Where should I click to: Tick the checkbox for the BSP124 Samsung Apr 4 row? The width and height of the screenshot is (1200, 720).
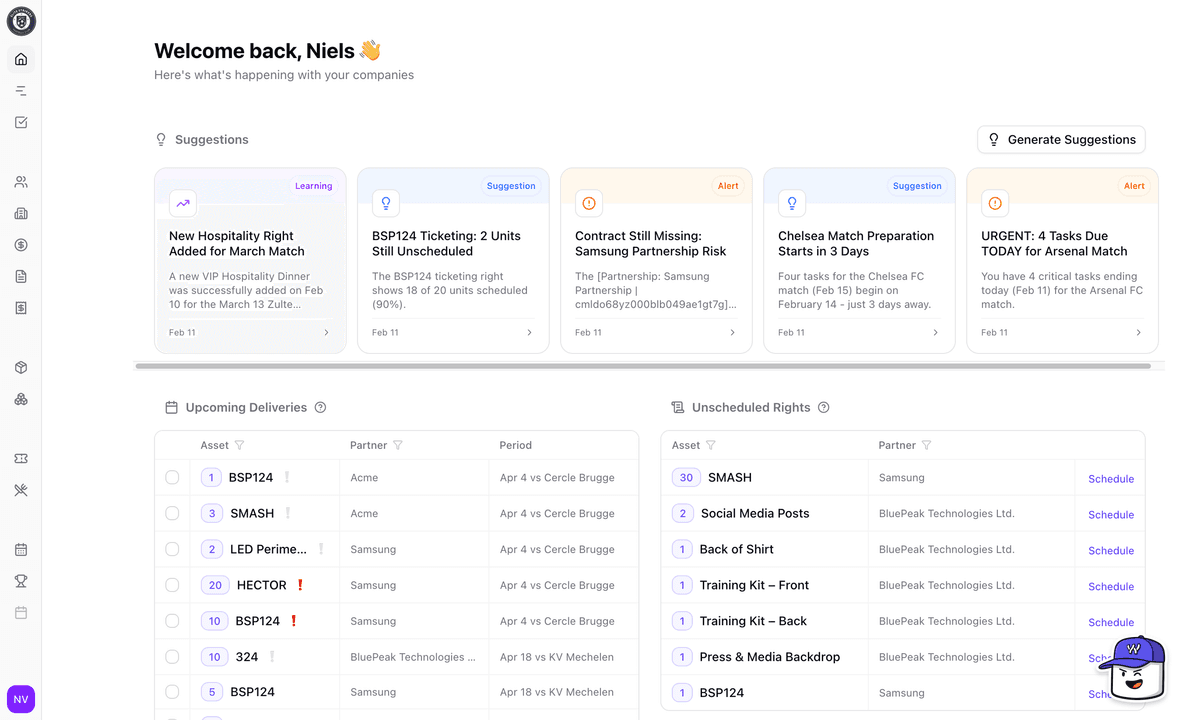pos(172,621)
